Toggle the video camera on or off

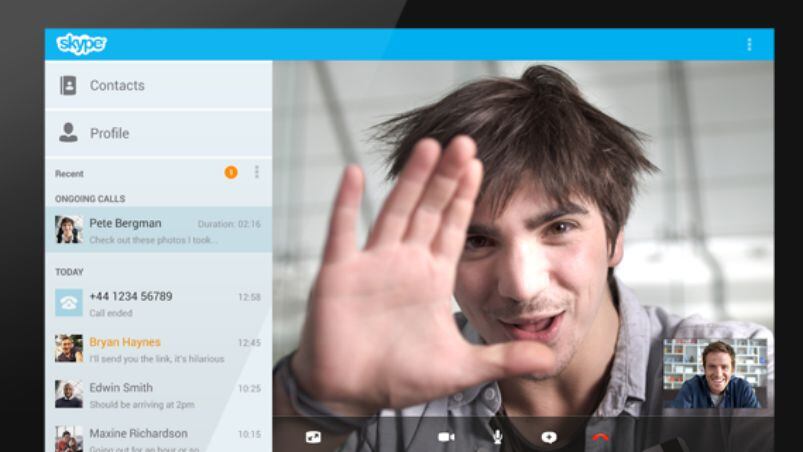pyautogui.click(x=446, y=437)
